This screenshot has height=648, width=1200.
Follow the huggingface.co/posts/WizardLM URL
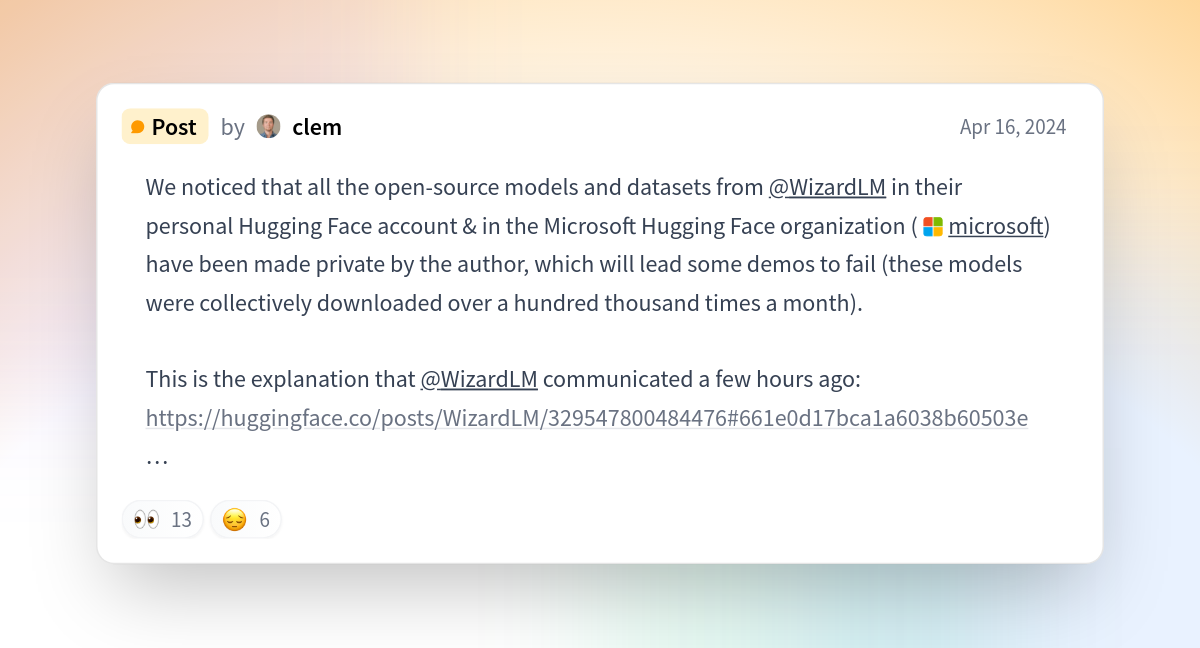(587, 418)
